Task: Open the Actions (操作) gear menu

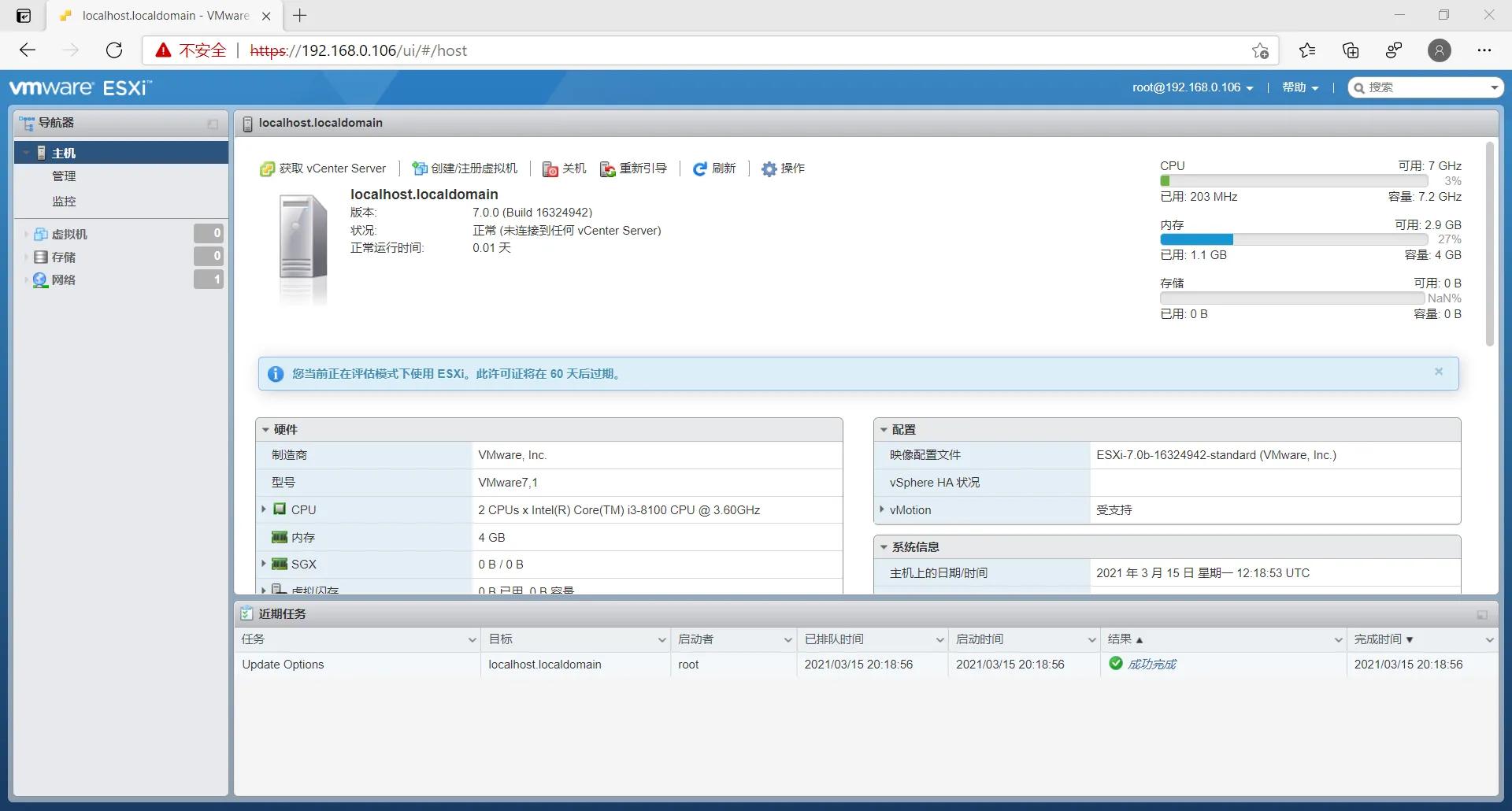Action: tap(783, 168)
